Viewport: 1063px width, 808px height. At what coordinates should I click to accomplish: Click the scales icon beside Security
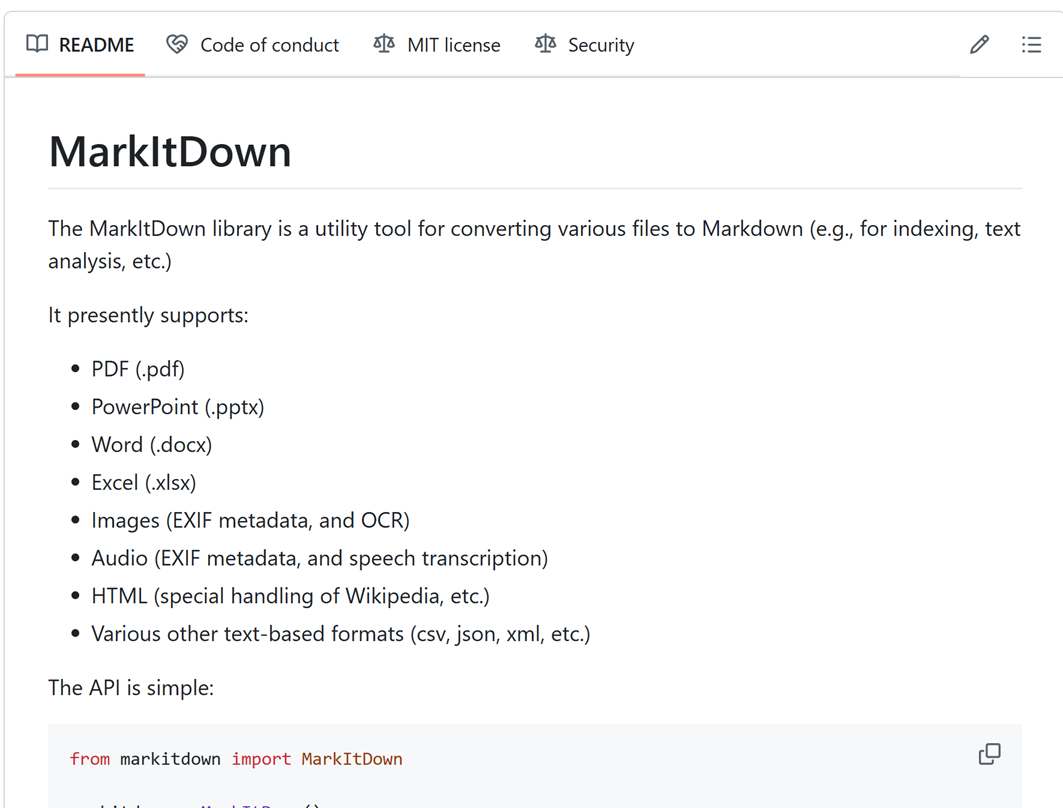pyautogui.click(x=545, y=44)
